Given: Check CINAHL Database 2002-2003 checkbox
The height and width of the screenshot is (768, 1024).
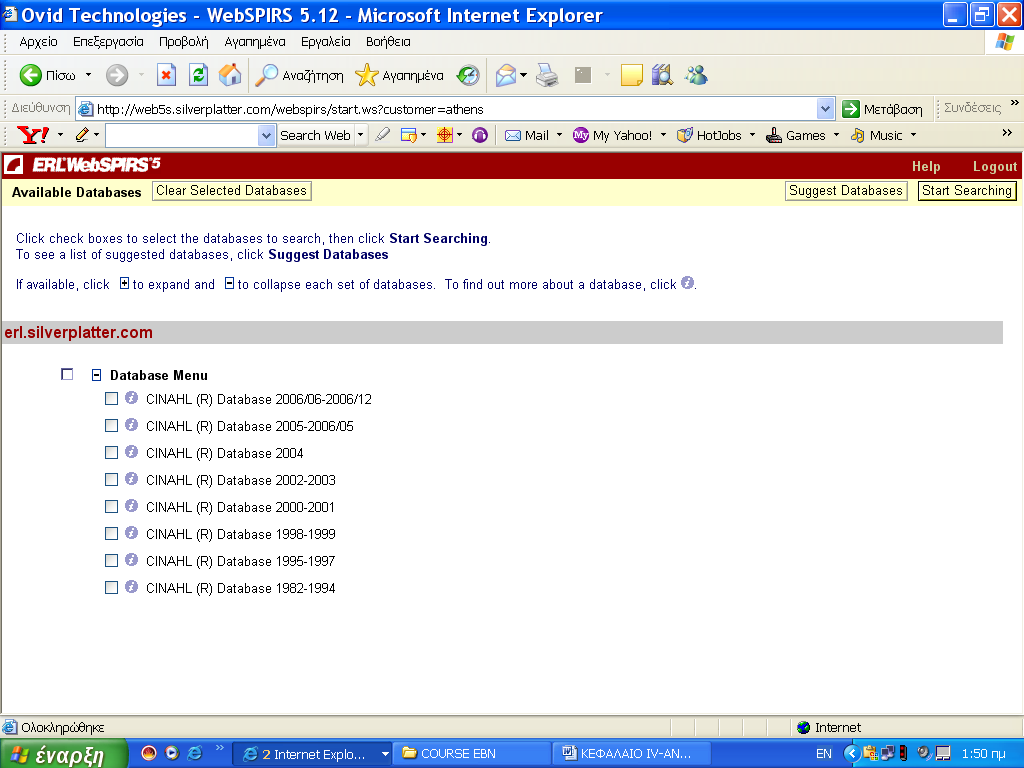Looking at the screenshot, I should [112, 479].
